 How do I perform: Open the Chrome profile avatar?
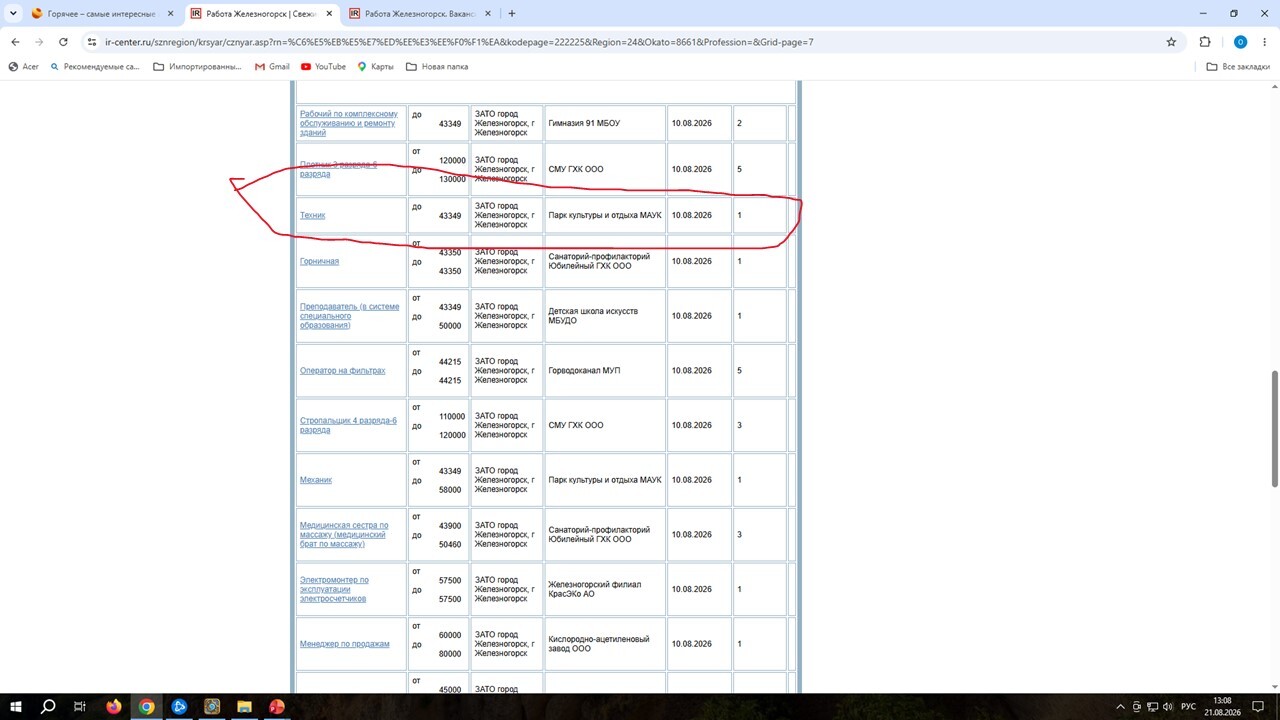click(1240, 42)
